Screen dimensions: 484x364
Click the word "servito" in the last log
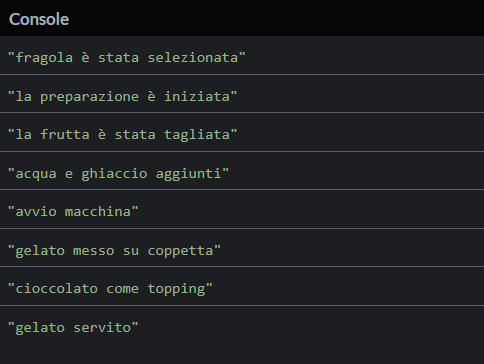102,328
